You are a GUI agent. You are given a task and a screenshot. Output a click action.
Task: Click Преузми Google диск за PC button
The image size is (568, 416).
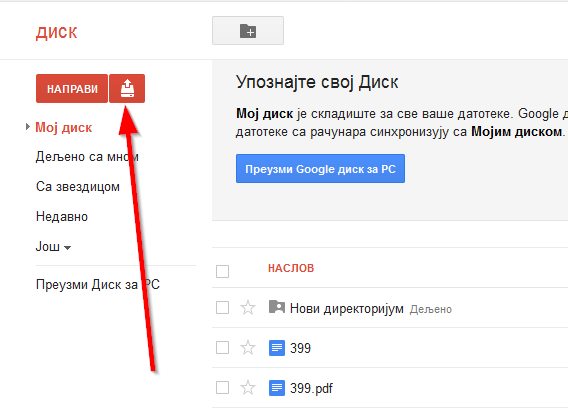click(x=320, y=169)
